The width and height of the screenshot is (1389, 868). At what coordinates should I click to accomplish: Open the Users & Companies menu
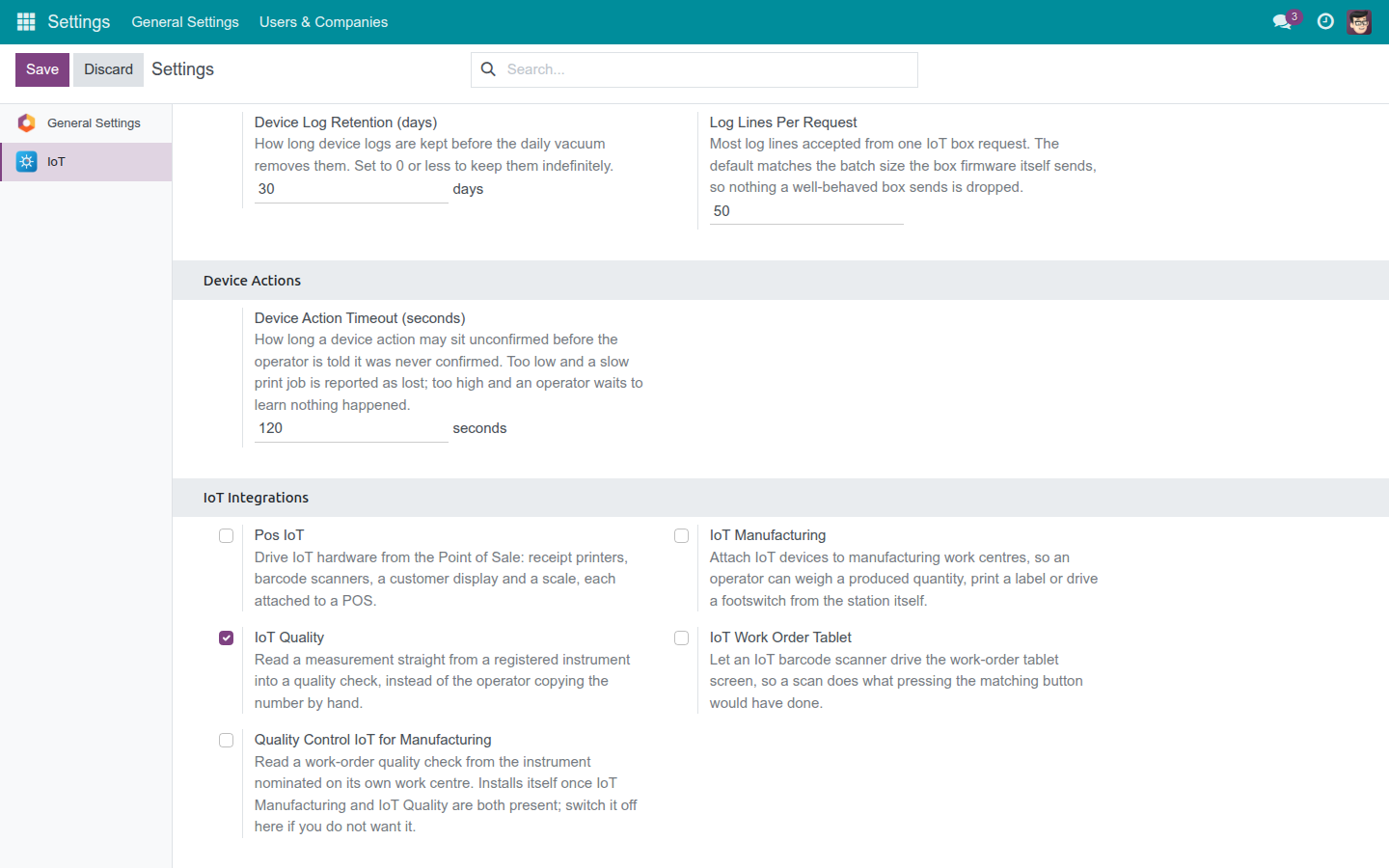click(323, 21)
